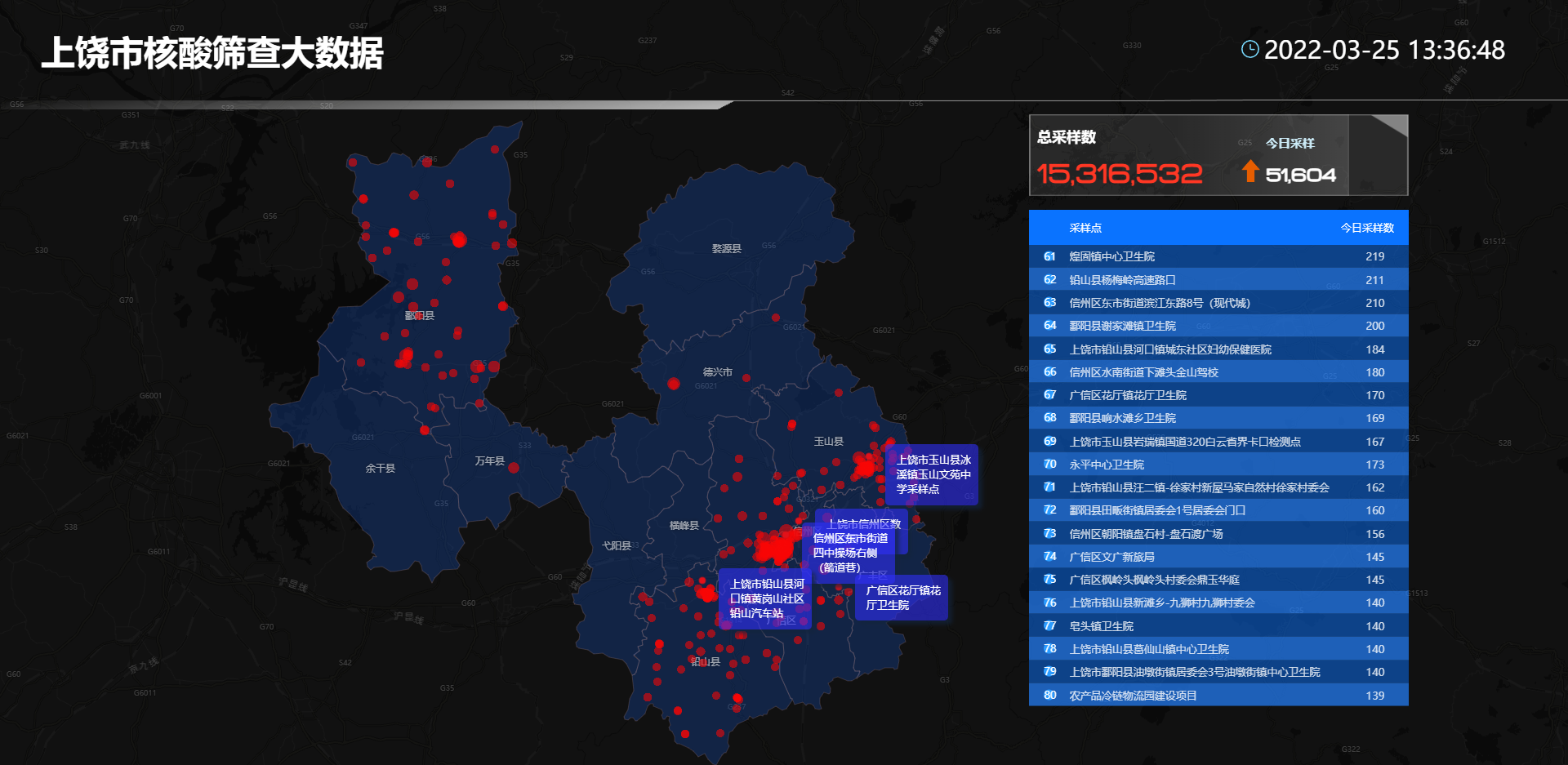Select row 68 鄱阳县响水滩乡卫生院
The image size is (1568, 765).
click(x=1218, y=418)
